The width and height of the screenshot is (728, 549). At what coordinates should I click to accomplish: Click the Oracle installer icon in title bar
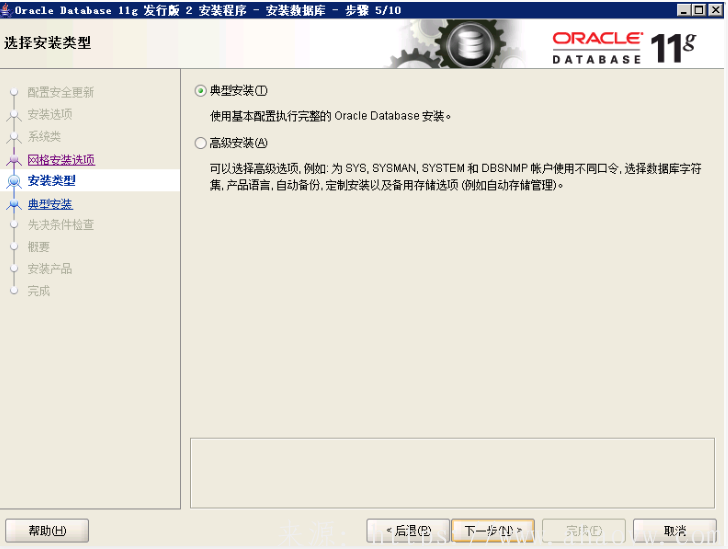(7, 10)
